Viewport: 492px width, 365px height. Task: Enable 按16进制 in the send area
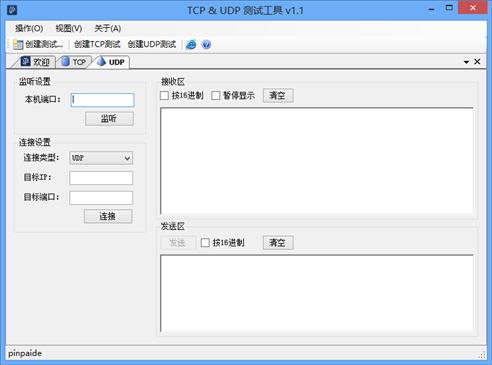(x=223, y=243)
